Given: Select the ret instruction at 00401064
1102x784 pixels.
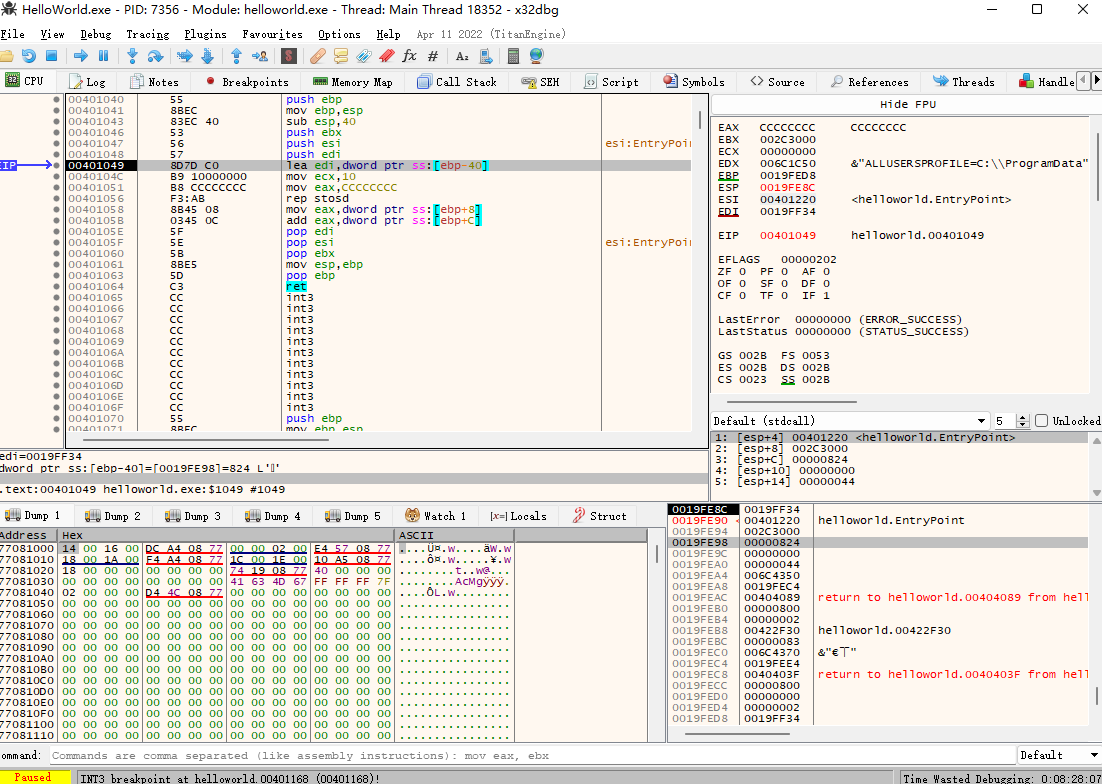Looking at the screenshot, I should pyautogui.click(x=380, y=286).
